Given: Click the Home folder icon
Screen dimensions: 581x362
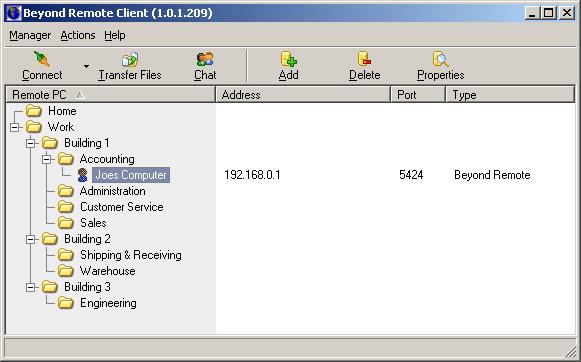Looking at the screenshot, I should pos(34,111).
